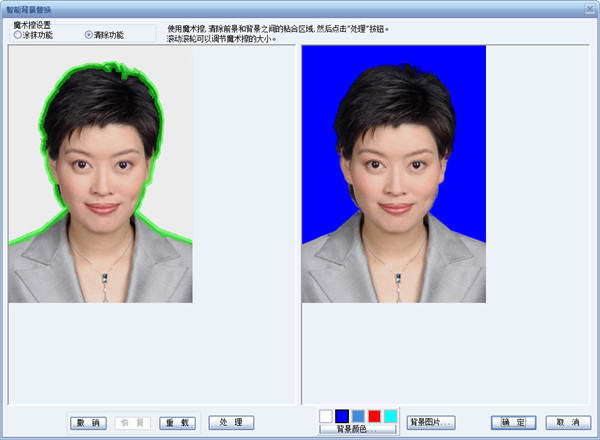
Task: Click empty area below the source photo
Action: point(150,350)
